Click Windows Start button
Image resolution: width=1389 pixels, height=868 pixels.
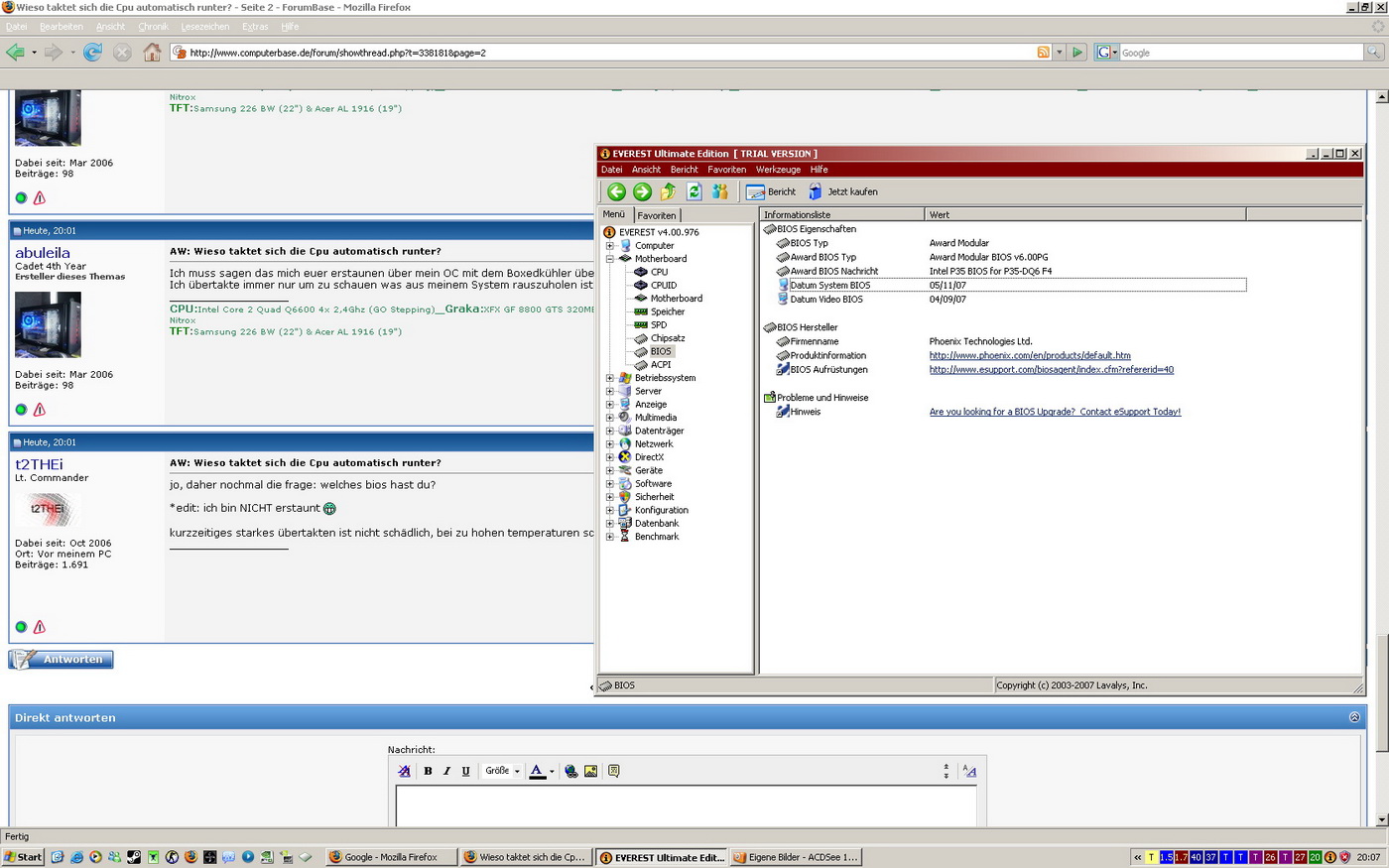23,857
